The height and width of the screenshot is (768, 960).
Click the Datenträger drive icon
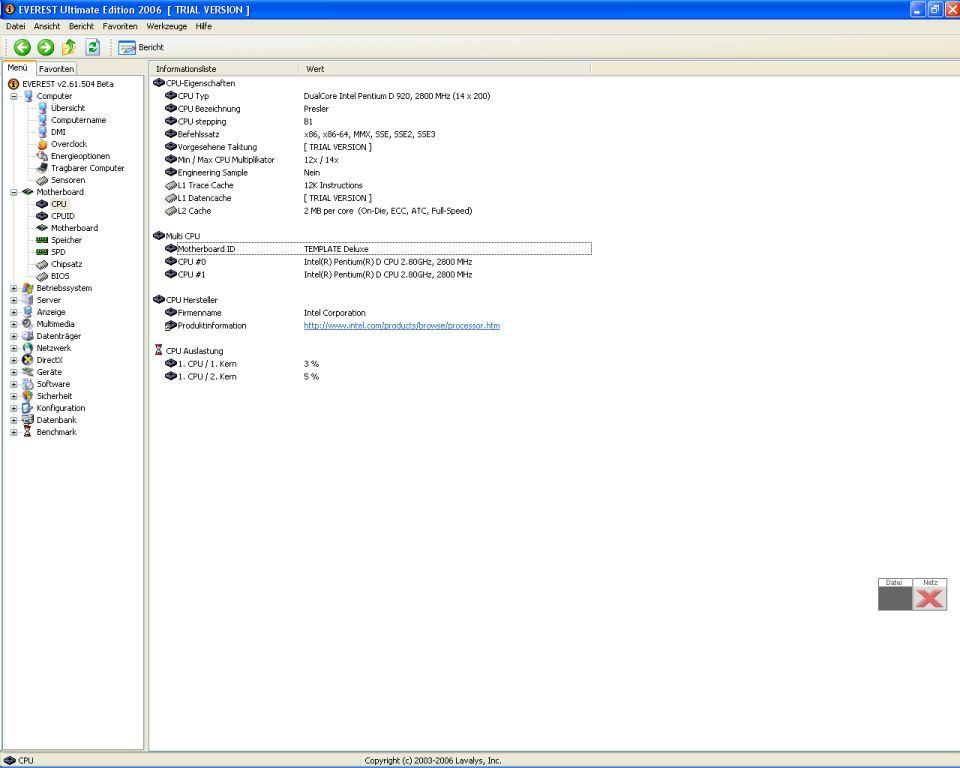pyautogui.click(x=28, y=336)
